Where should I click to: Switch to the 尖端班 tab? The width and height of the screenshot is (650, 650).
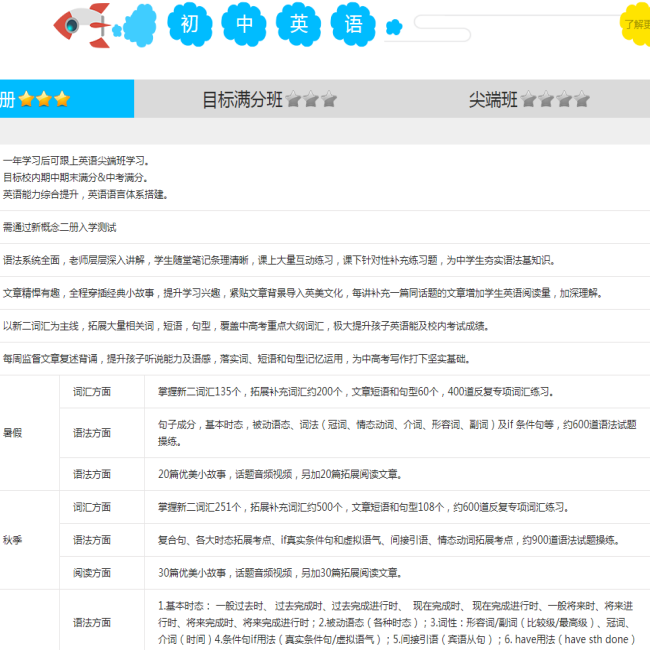(x=493, y=99)
